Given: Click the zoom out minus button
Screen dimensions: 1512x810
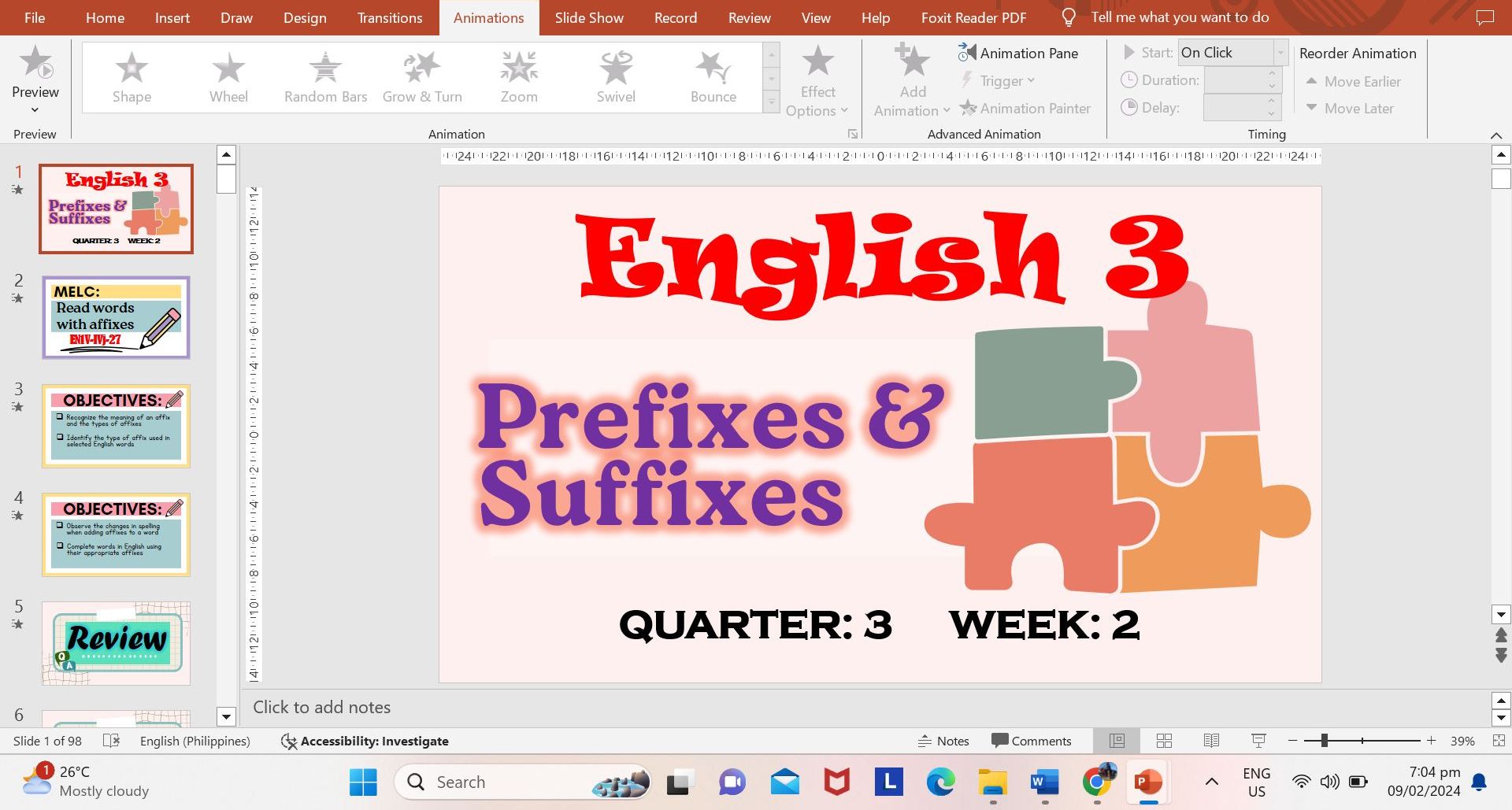Looking at the screenshot, I should point(1292,741).
